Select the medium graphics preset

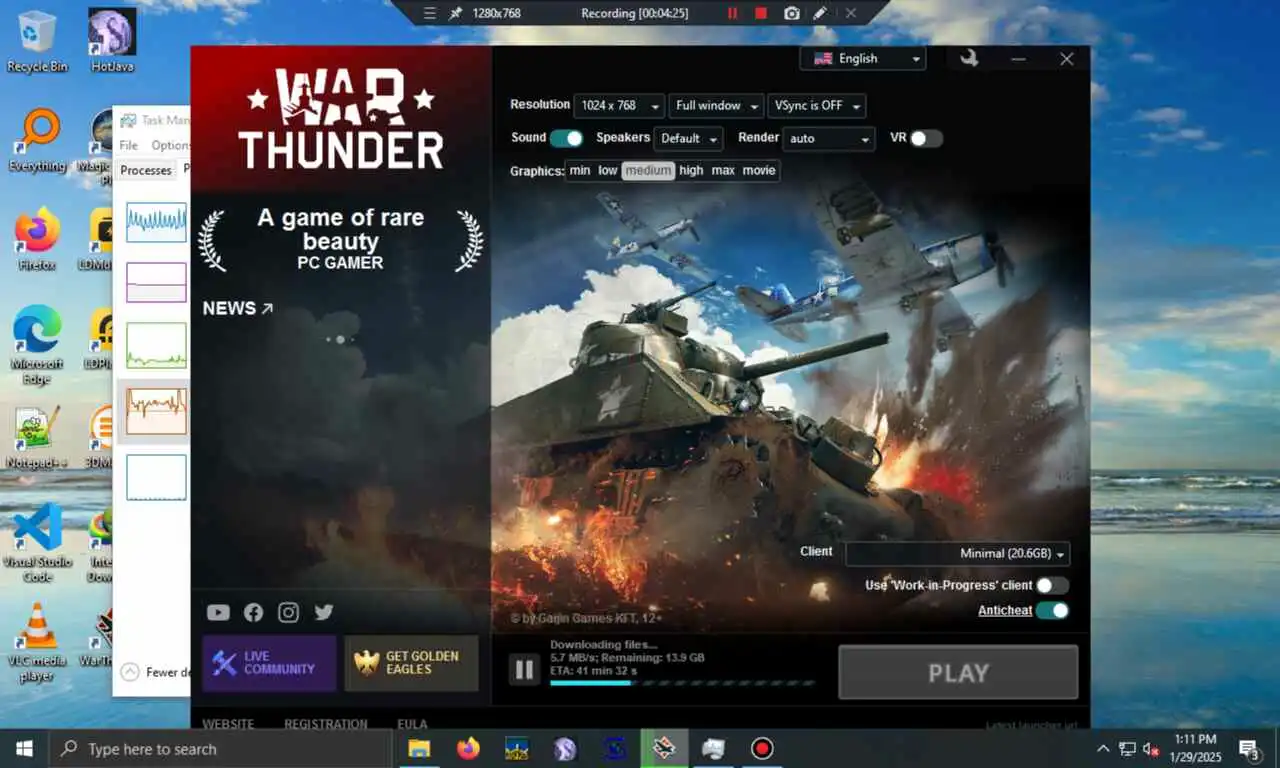(648, 171)
